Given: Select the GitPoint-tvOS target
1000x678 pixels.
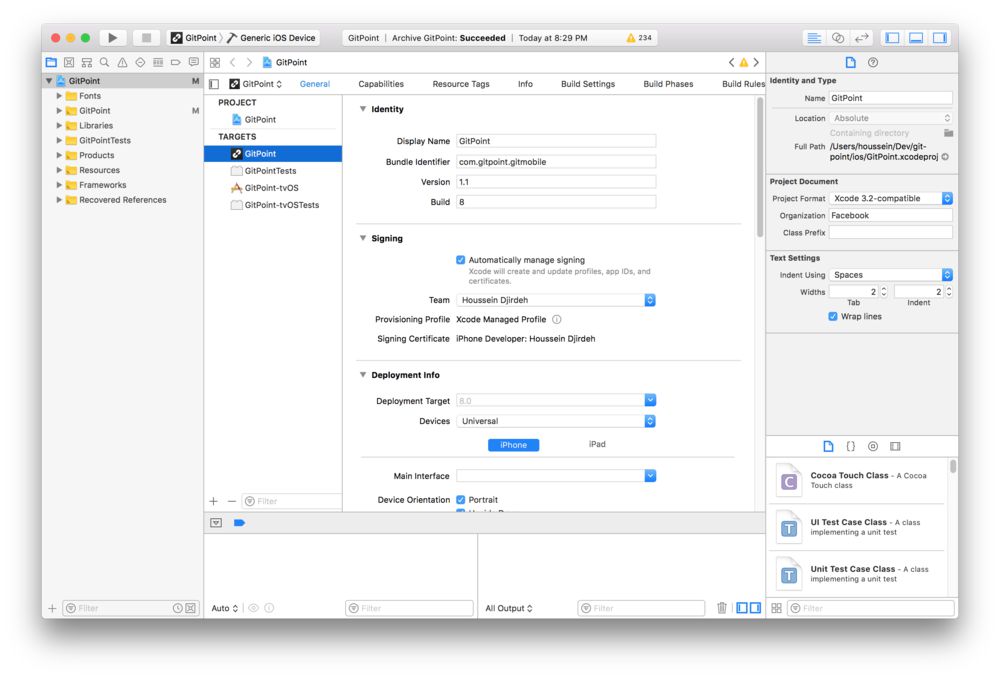Looking at the screenshot, I should (273, 188).
